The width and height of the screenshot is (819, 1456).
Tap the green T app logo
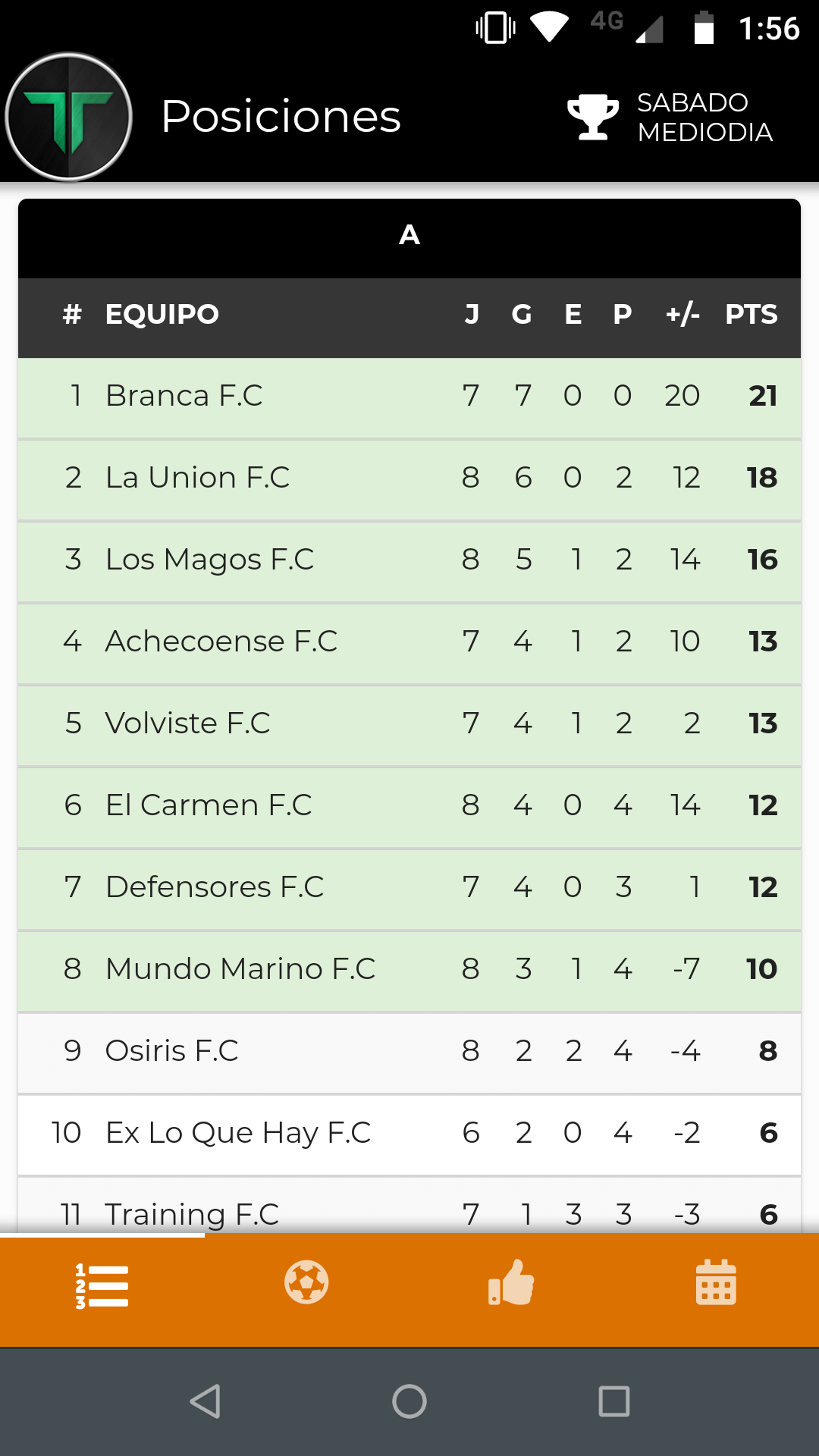69,118
